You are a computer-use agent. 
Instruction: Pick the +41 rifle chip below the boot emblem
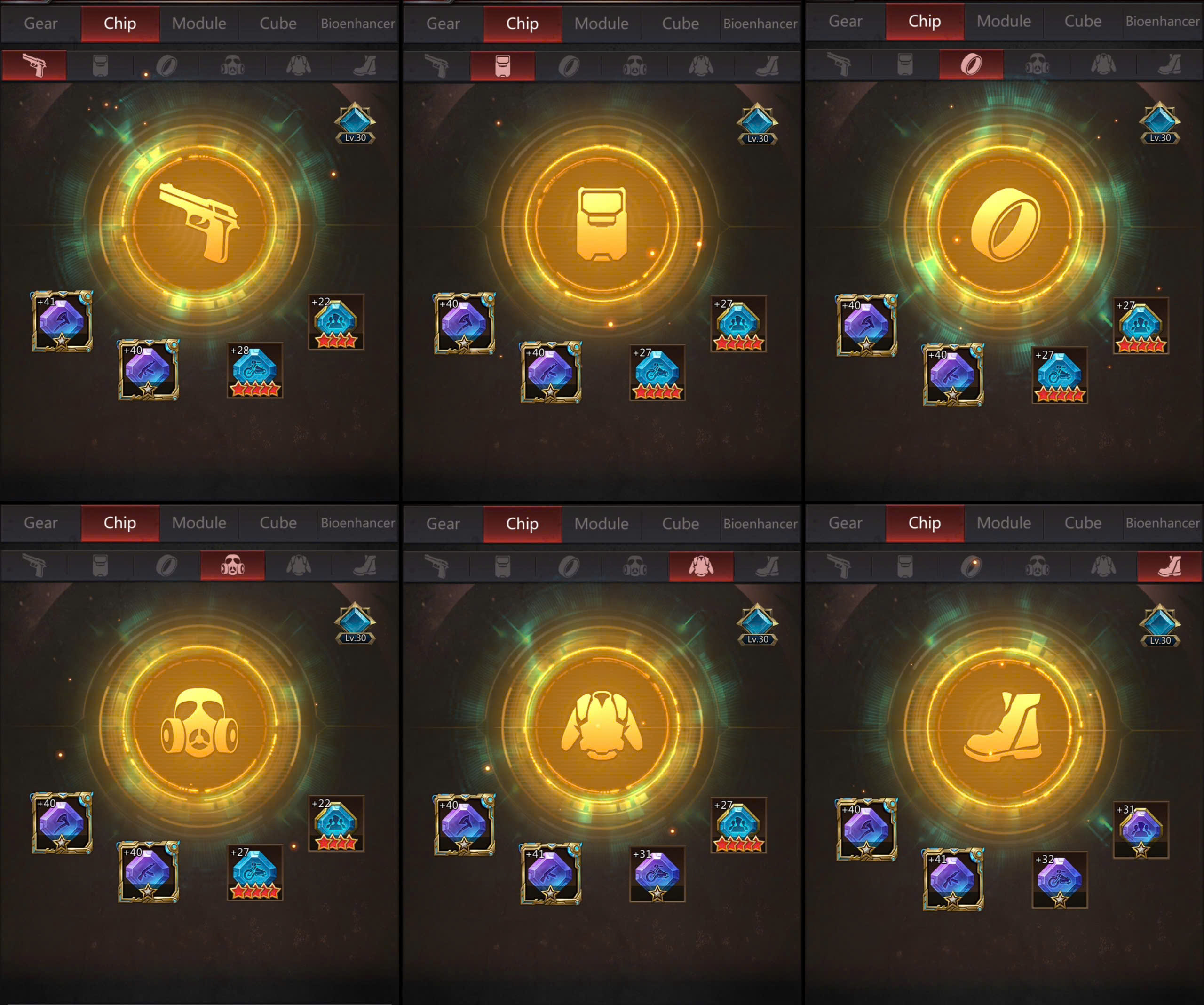point(953,879)
